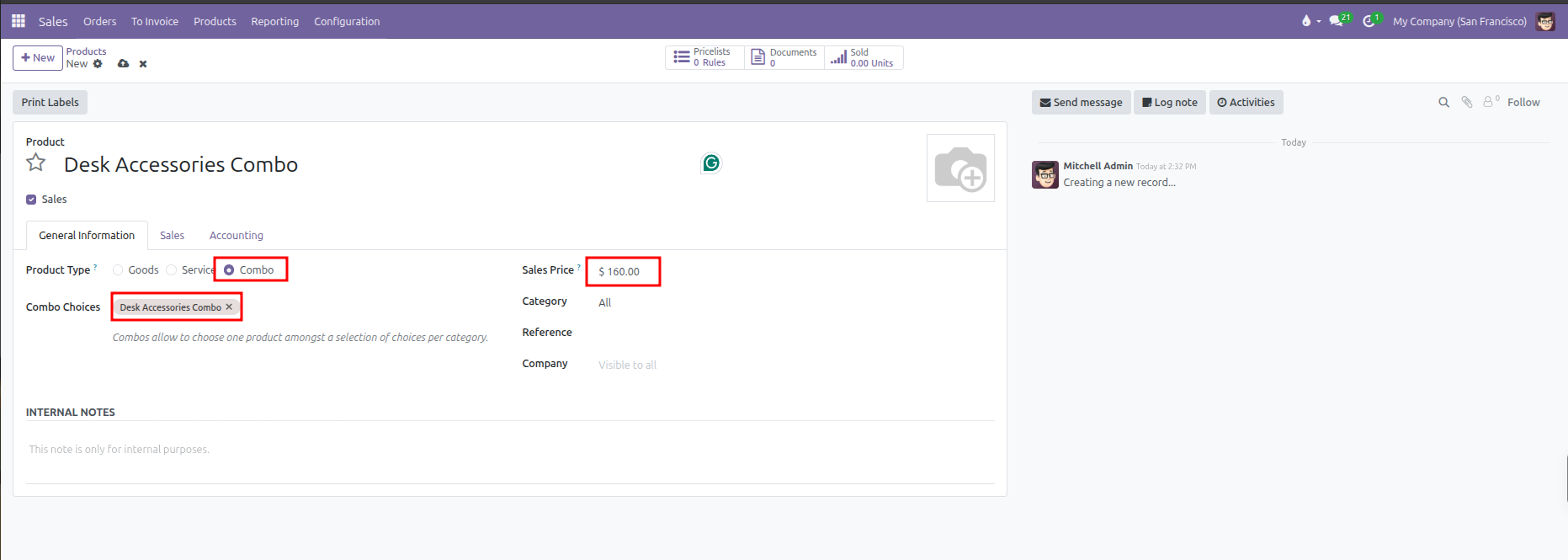Click Log note button
This screenshot has height=560, width=1568.
(x=1170, y=103)
